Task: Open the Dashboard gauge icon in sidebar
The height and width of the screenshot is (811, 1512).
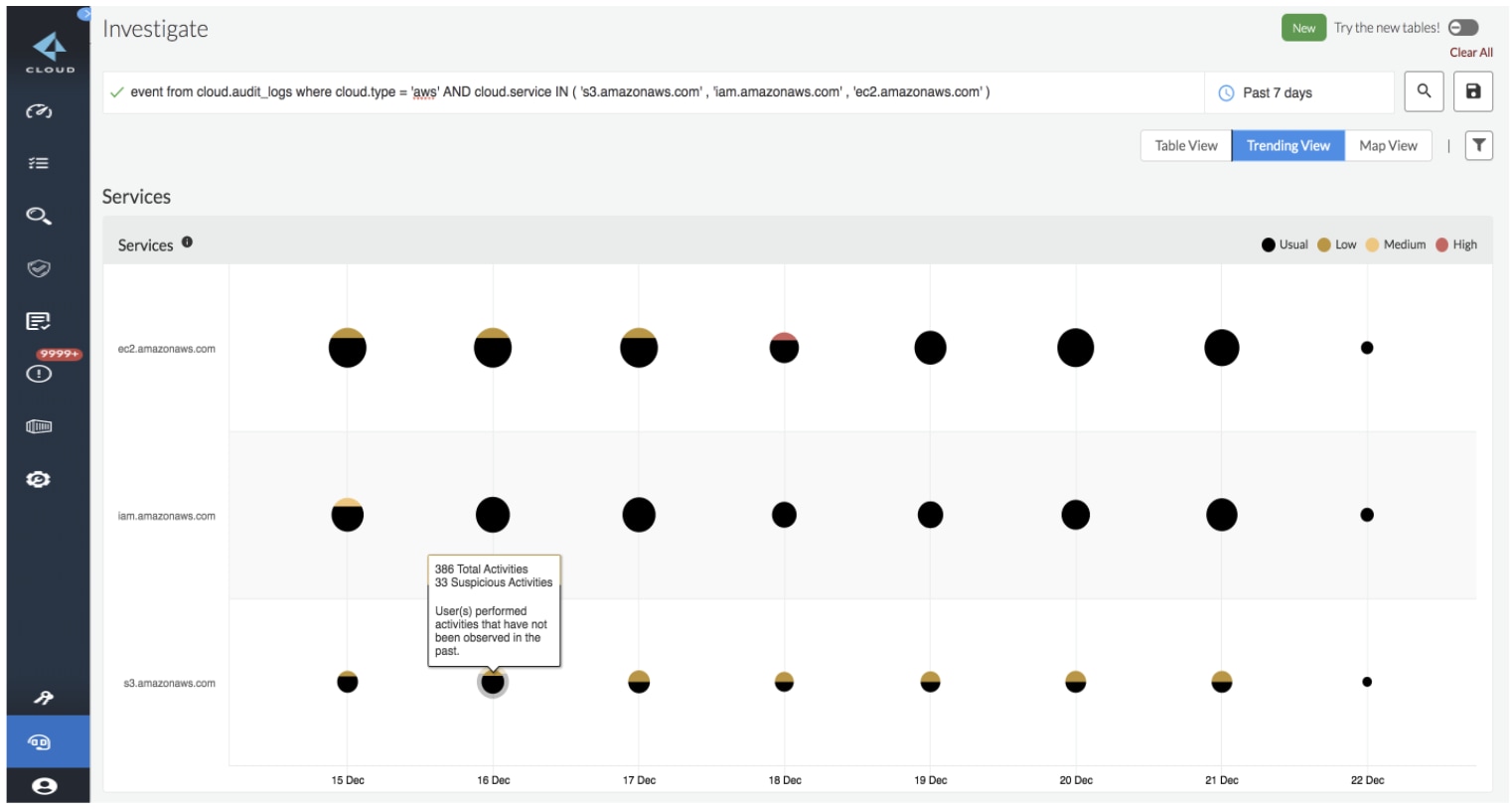Action: point(39,111)
